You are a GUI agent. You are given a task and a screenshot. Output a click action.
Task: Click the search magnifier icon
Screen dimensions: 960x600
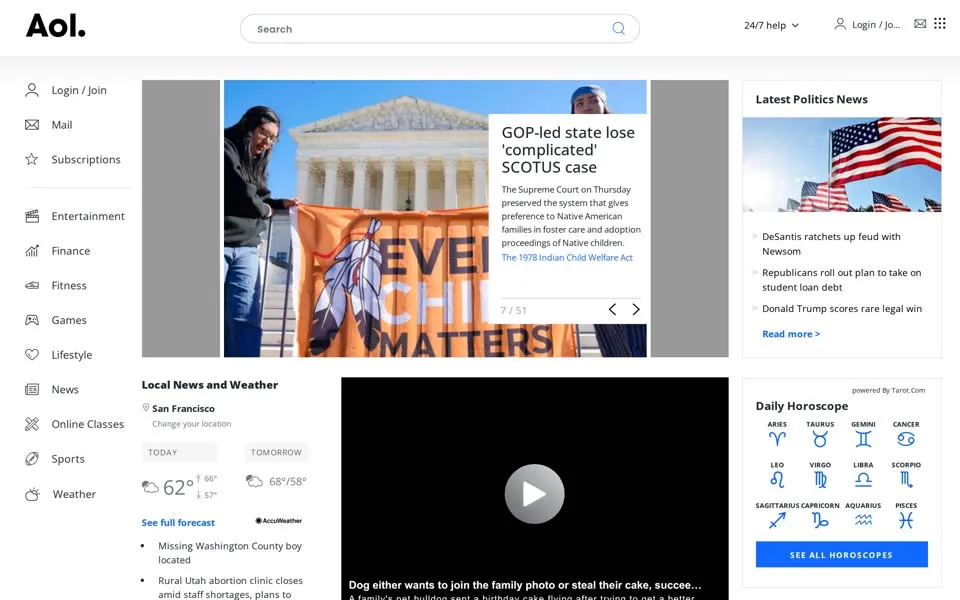pyautogui.click(x=618, y=29)
